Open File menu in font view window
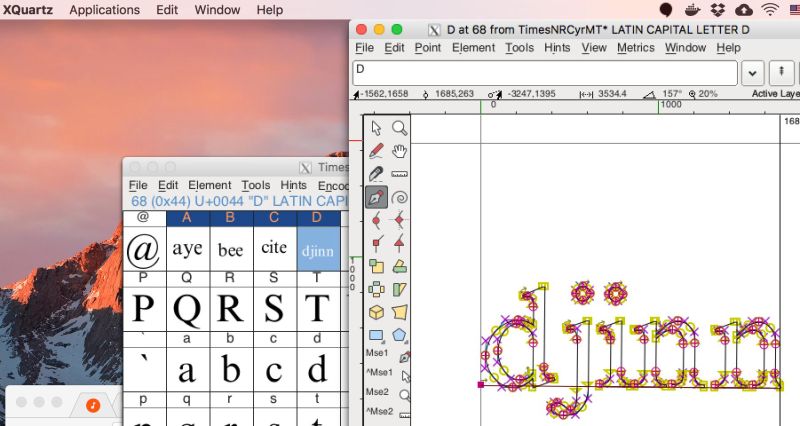The image size is (800, 426). [x=138, y=185]
